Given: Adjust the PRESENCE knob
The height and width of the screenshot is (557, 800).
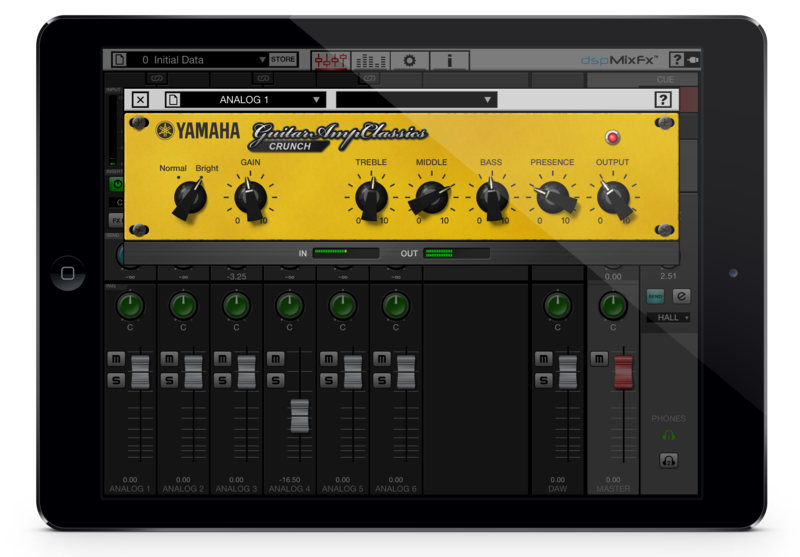Looking at the screenshot, I should pos(553,198).
